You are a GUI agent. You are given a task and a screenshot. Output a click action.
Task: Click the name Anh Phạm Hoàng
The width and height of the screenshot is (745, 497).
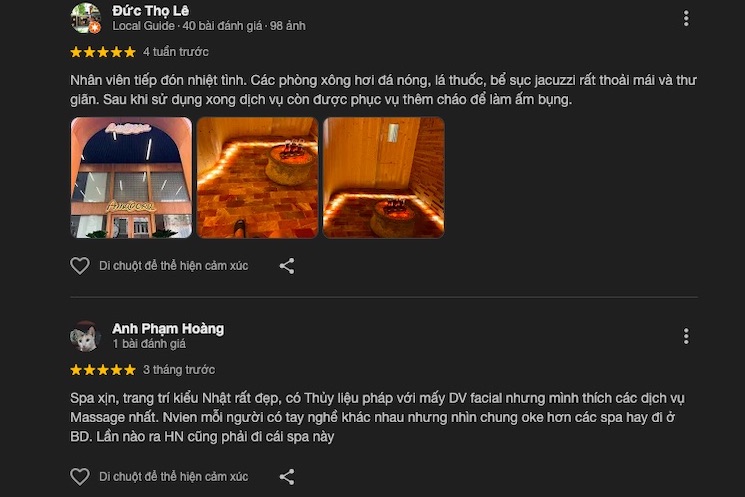click(x=168, y=328)
